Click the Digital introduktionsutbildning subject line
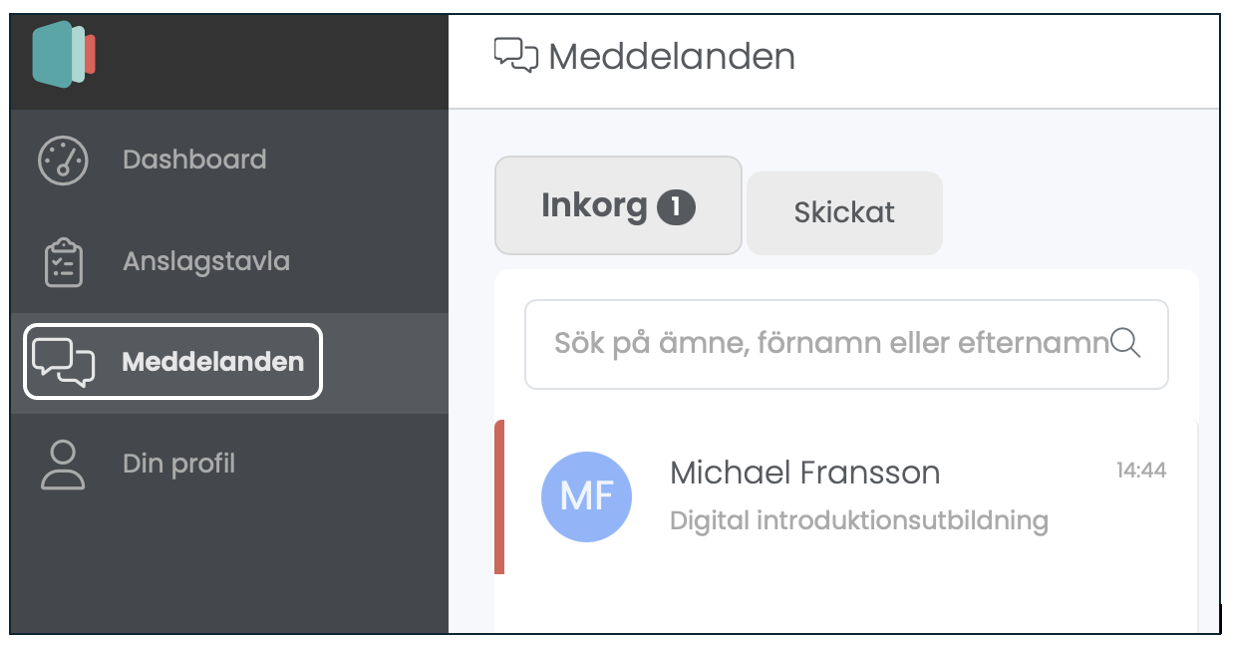Screen dimensions: 1238x646 859,521
